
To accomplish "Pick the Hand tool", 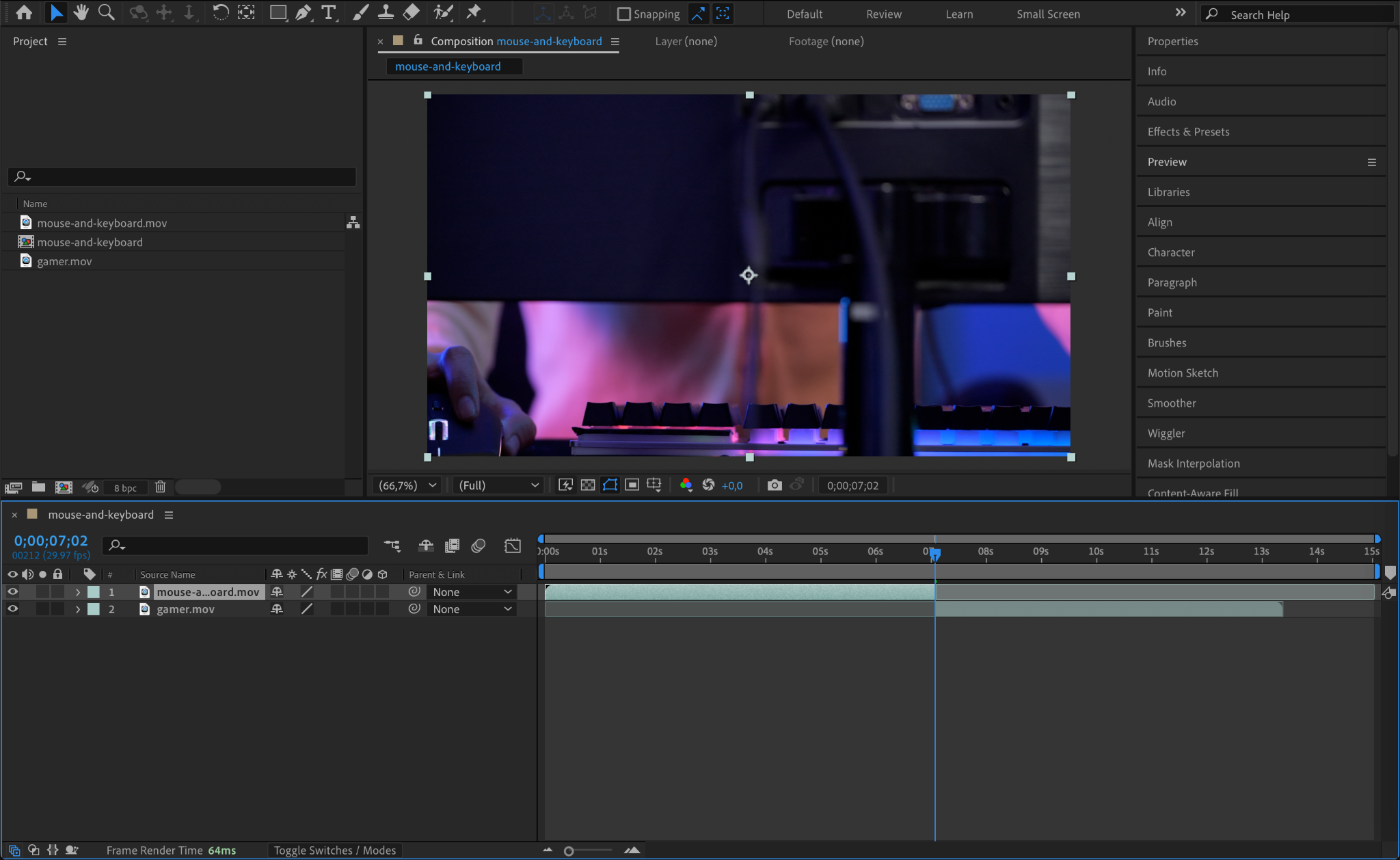I will tap(81, 12).
